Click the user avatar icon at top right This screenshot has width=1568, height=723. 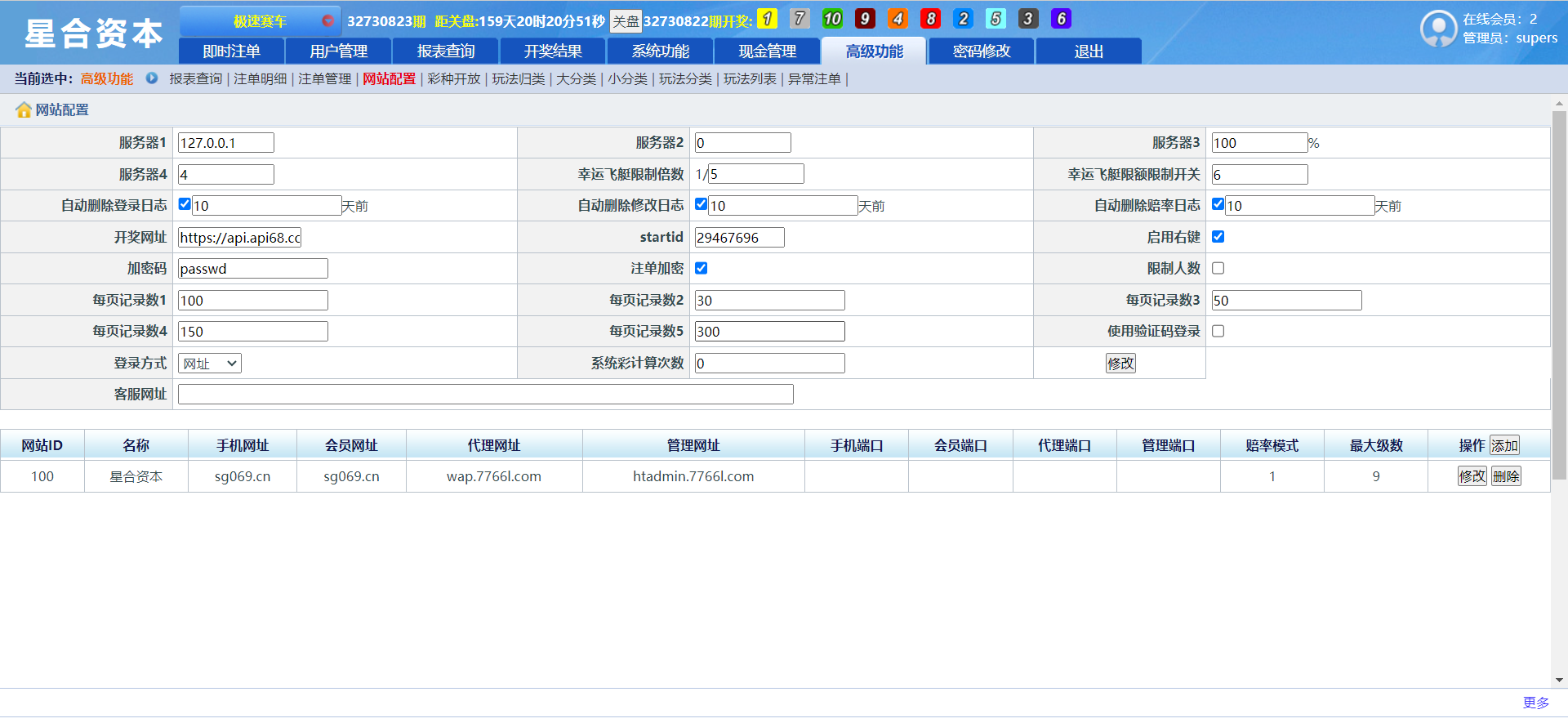point(1438,29)
